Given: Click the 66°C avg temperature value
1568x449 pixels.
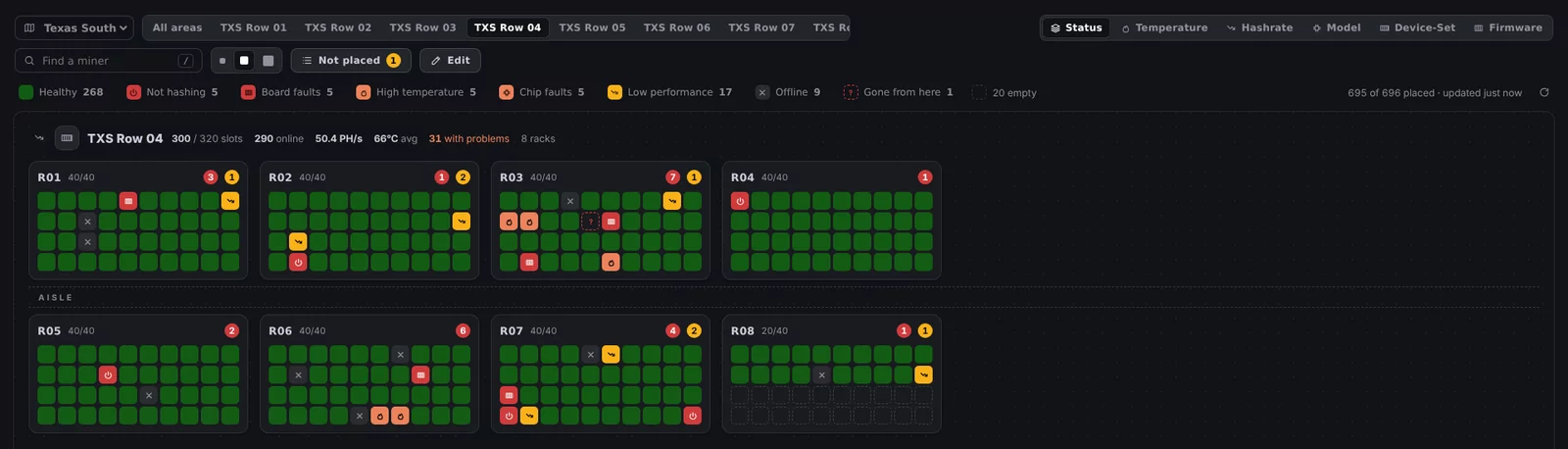Looking at the screenshot, I should tap(395, 138).
